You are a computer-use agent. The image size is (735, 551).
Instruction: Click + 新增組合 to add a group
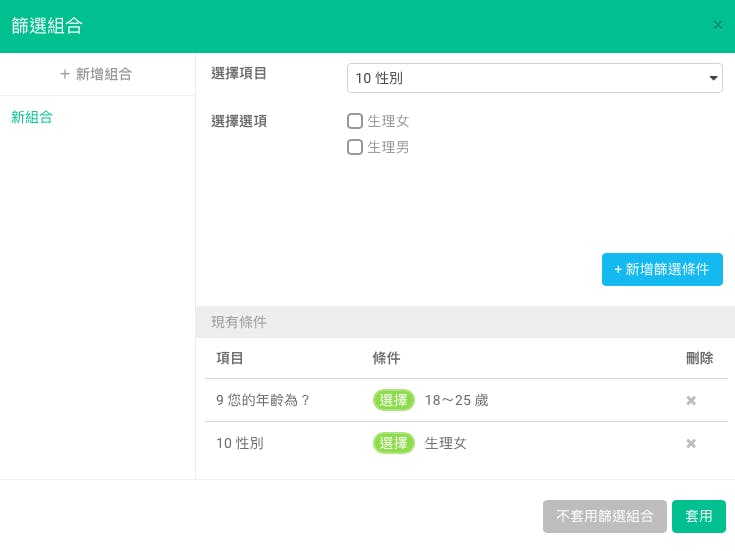pyautogui.click(x=97, y=74)
